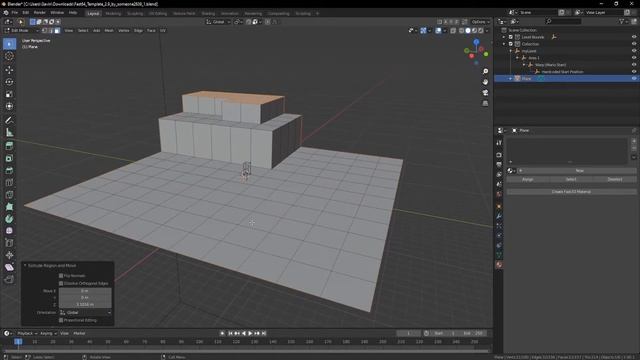Uncheck the Level Bounds collection checkbox
This screenshot has width=640, height=360.
511,37
